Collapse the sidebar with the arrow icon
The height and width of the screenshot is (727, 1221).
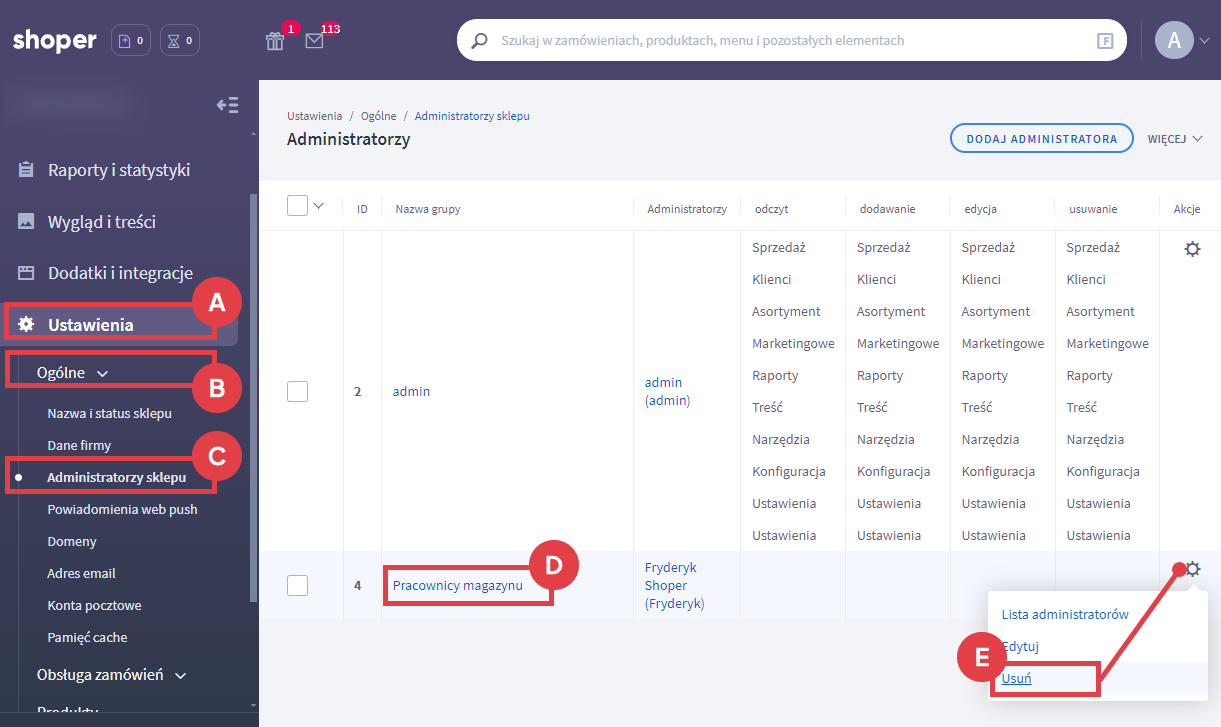pyautogui.click(x=228, y=105)
